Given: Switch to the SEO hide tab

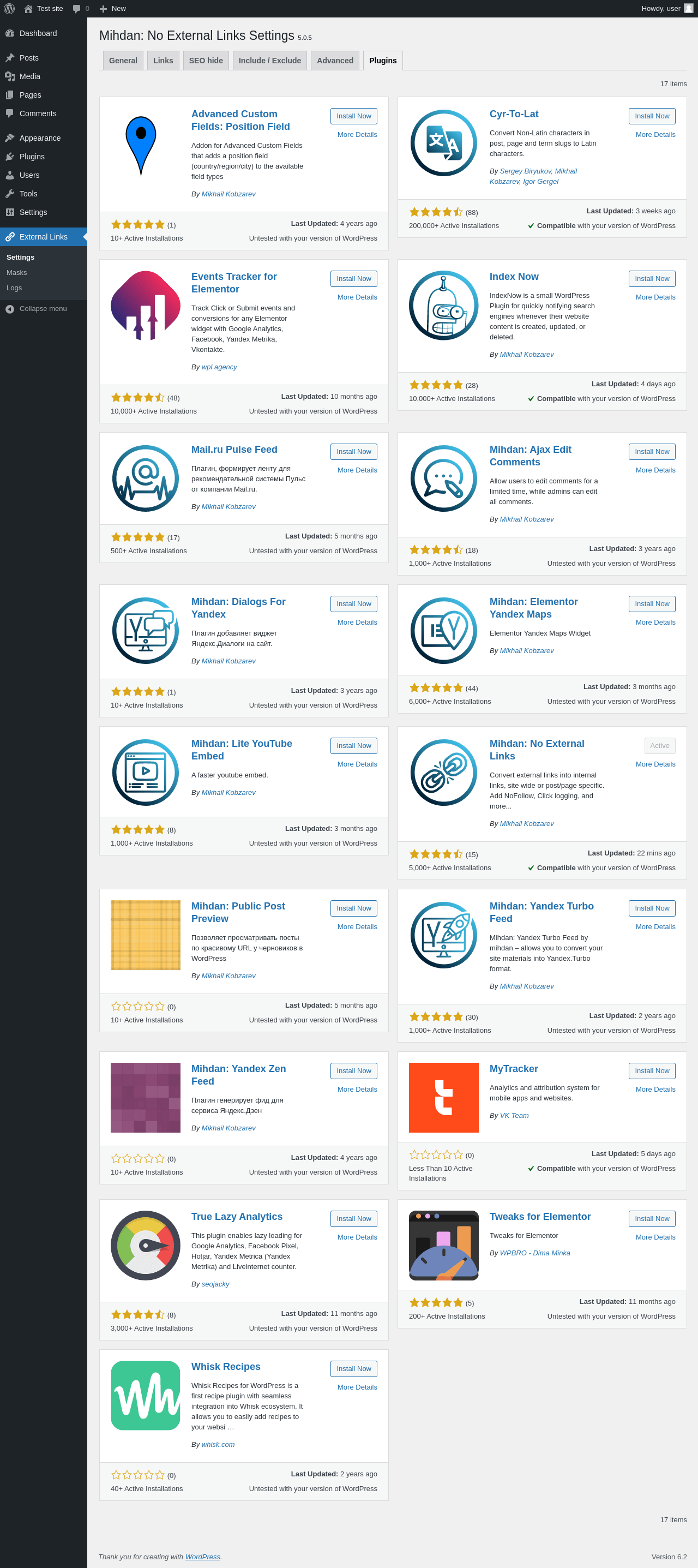Looking at the screenshot, I should [x=206, y=60].
